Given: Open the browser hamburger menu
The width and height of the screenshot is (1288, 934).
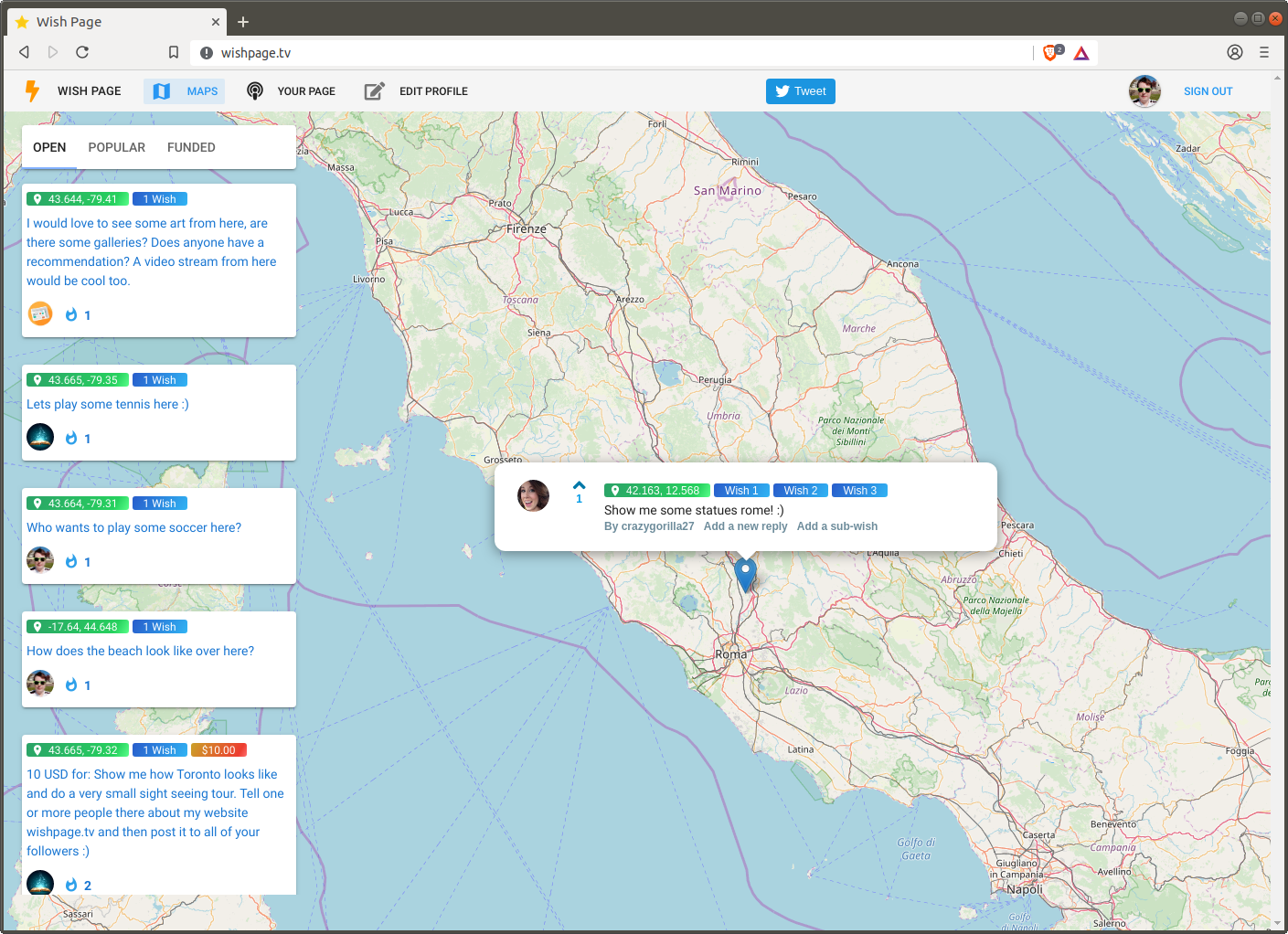Looking at the screenshot, I should pos(1264,52).
